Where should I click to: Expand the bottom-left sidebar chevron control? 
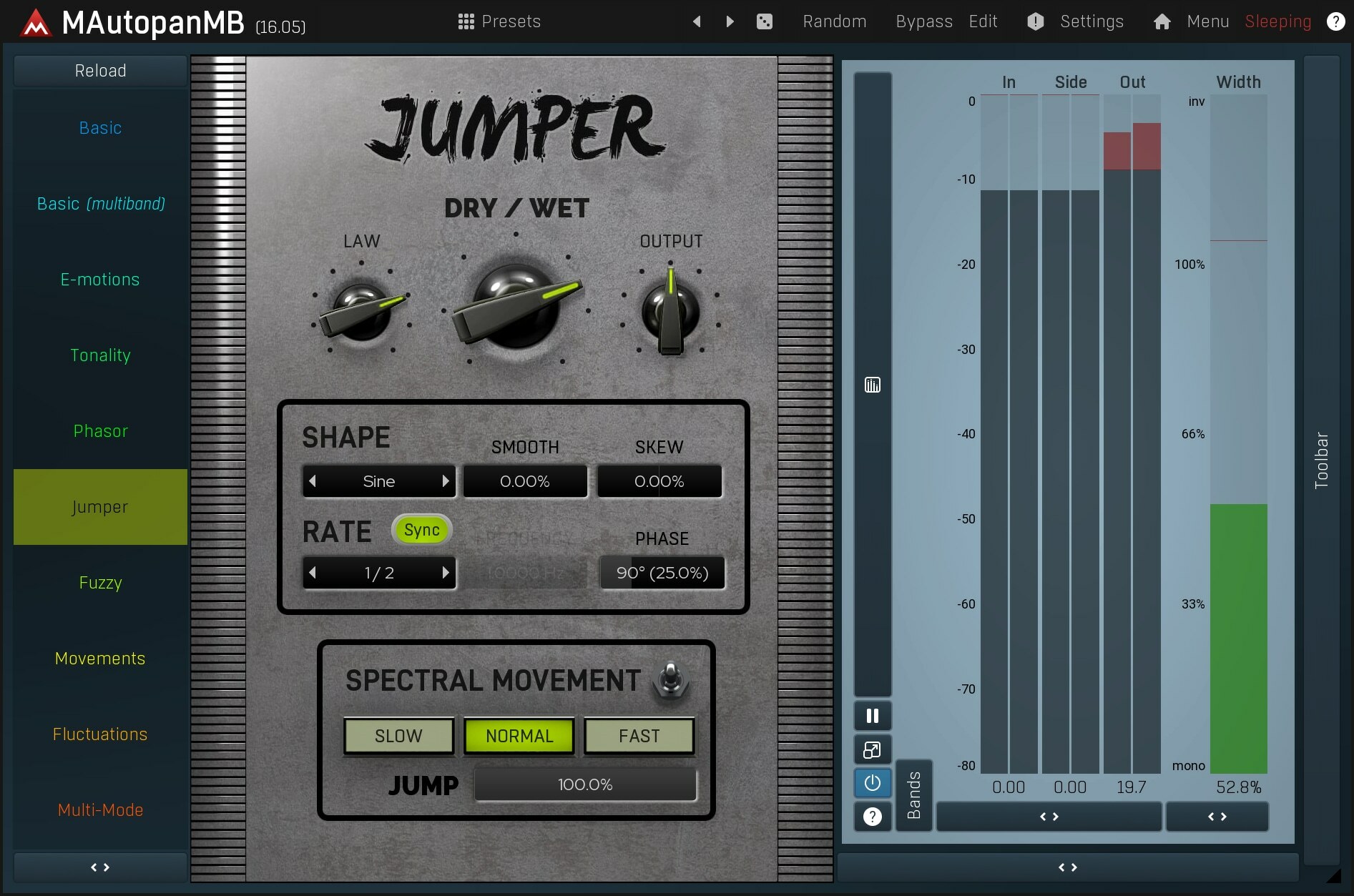(x=99, y=867)
